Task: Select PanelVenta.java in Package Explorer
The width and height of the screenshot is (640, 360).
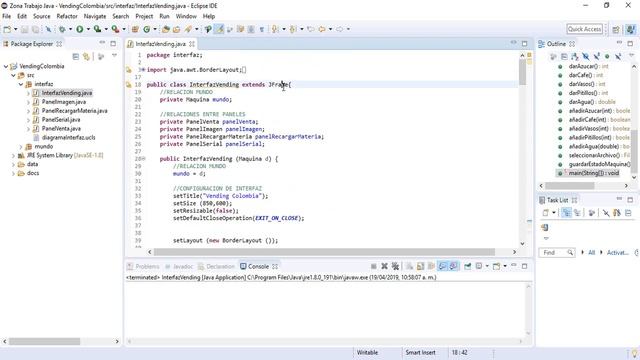Action: pos(61,129)
